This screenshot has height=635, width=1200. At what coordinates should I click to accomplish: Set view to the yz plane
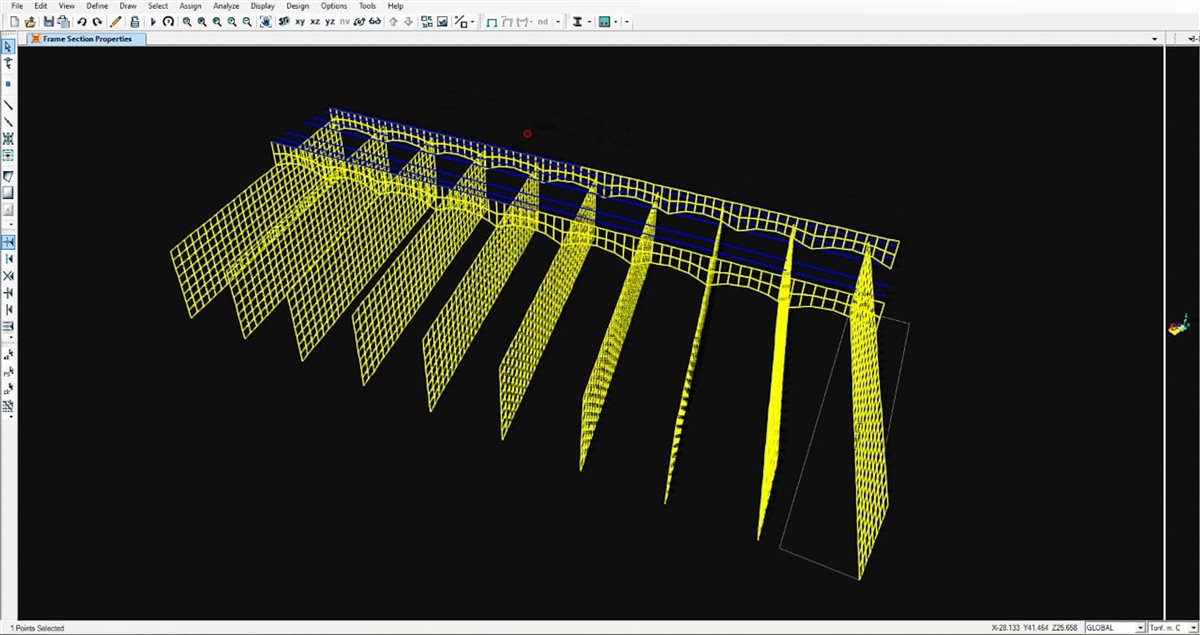coord(330,21)
